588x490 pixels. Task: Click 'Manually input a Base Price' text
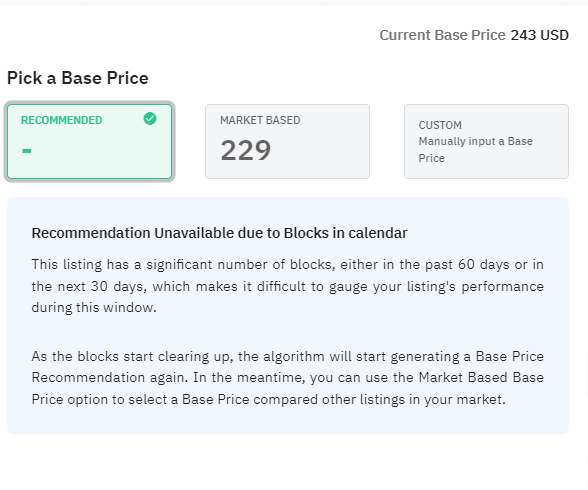(476, 150)
